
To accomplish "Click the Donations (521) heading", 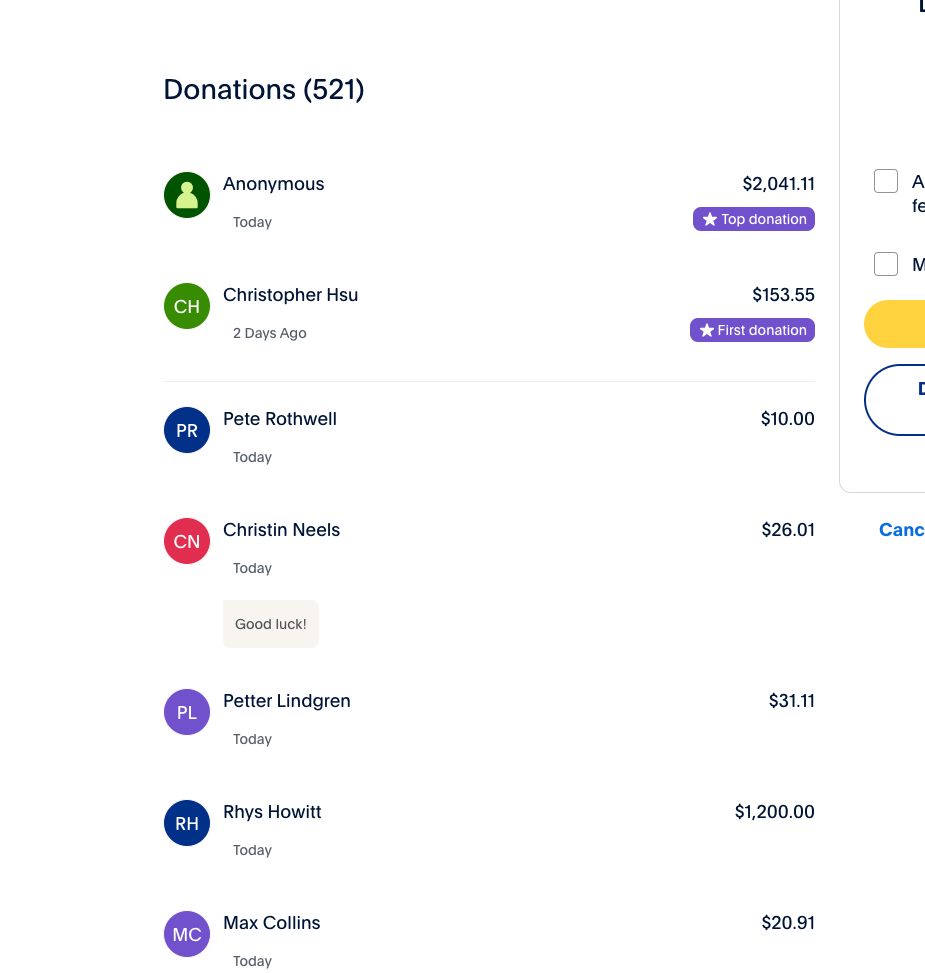I will coord(264,90).
